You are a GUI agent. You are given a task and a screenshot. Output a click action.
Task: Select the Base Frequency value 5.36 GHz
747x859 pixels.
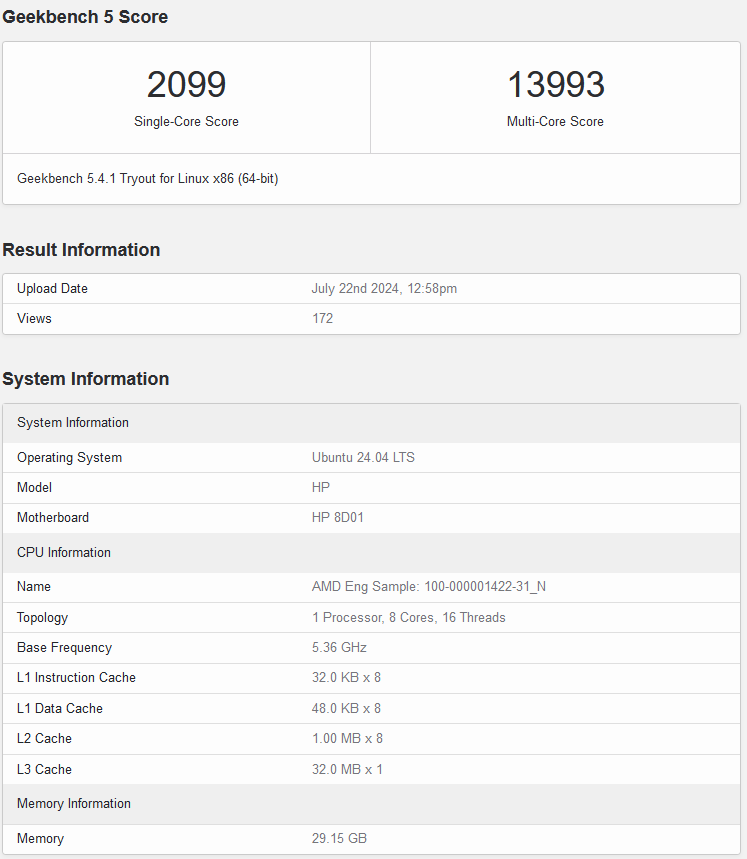tap(340, 648)
